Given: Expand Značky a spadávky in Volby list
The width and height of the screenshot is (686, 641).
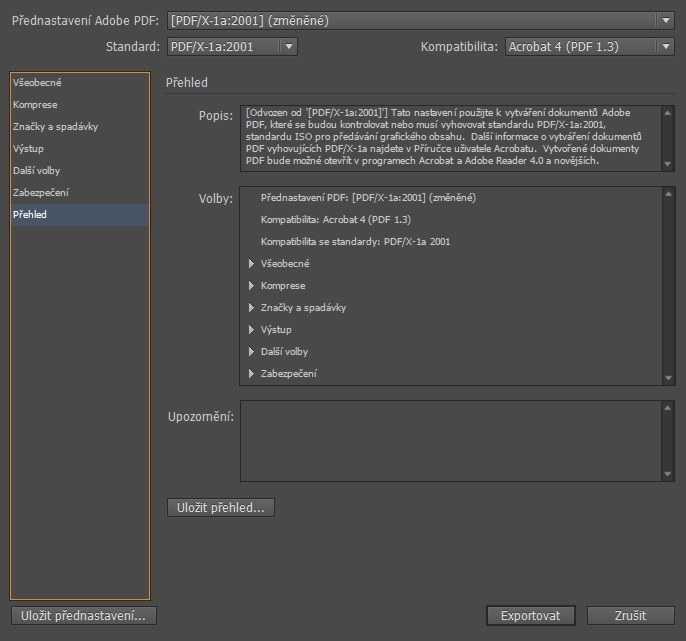Looking at the screenshot, I should coord(252,308).
